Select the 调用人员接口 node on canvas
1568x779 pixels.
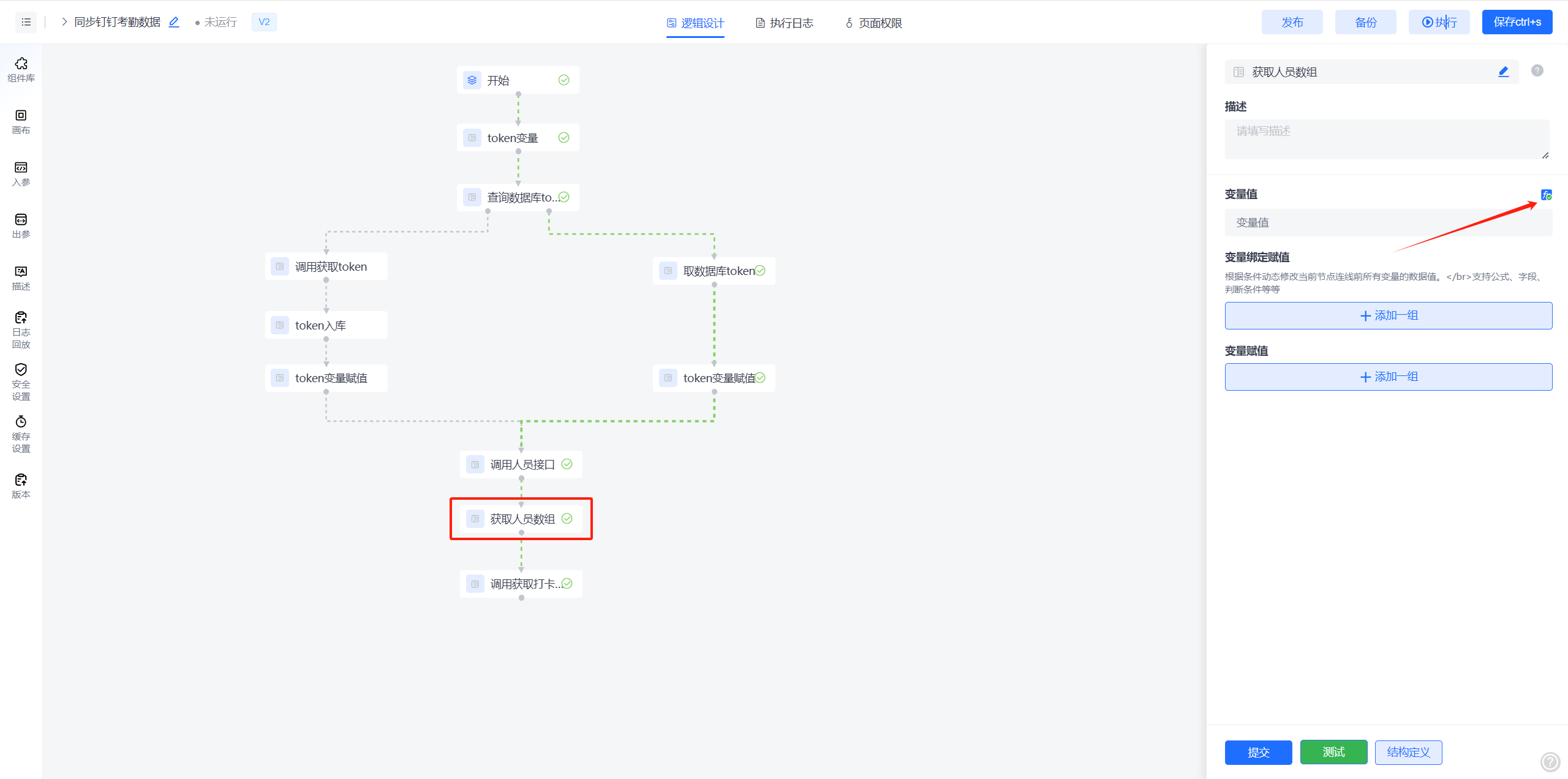click(521, 464)
